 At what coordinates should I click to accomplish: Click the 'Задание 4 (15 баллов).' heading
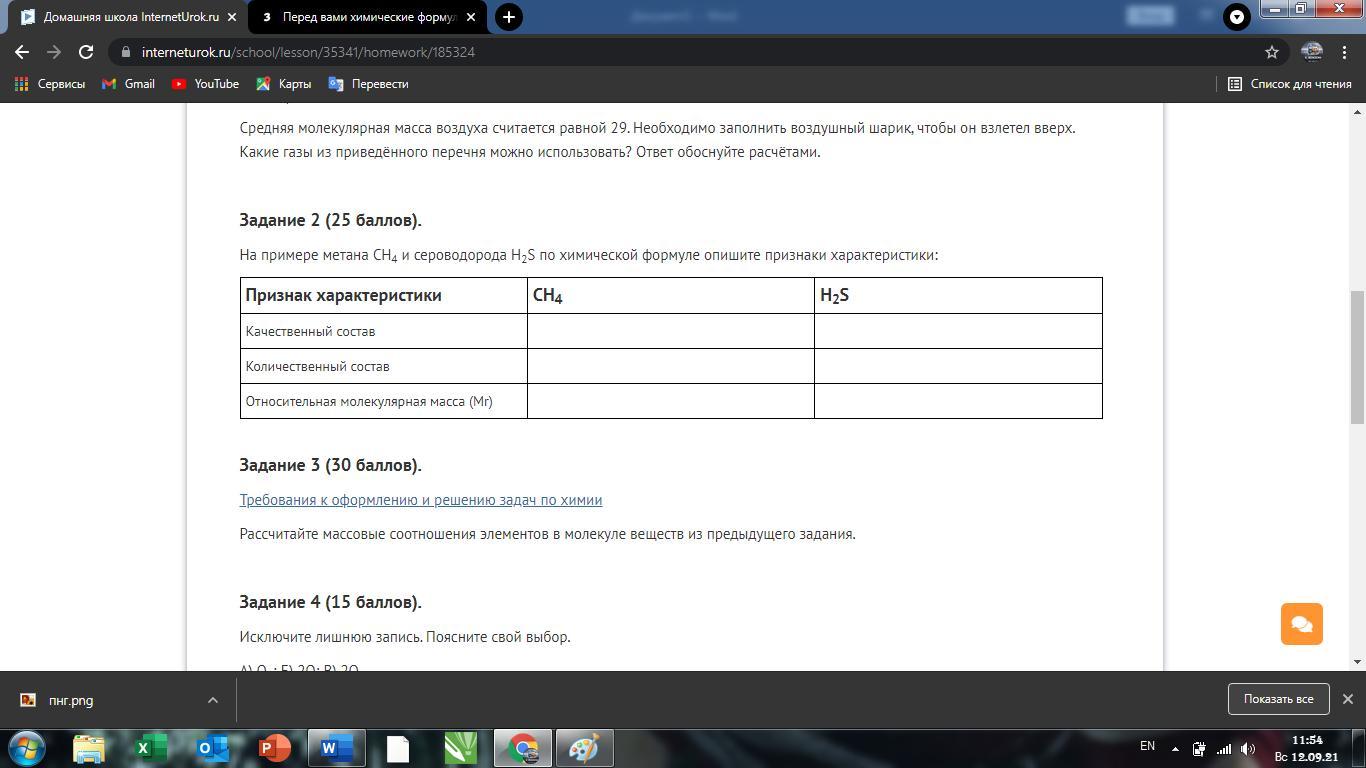pos(331,602)
